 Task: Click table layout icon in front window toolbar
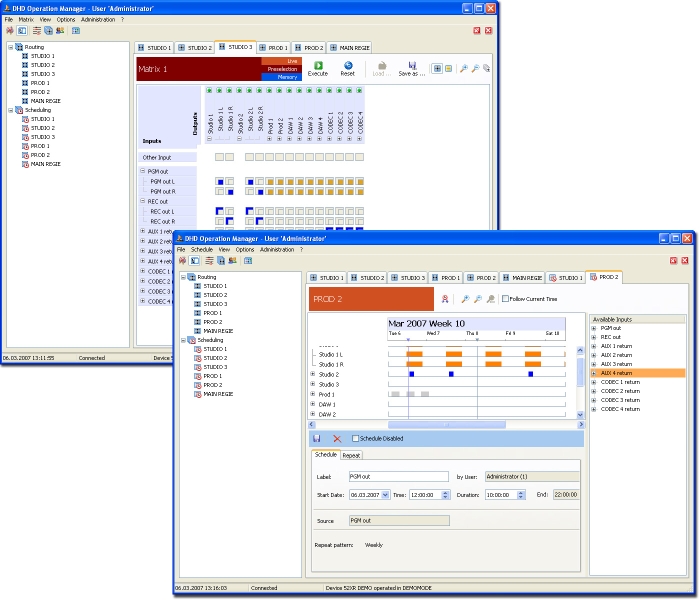[248, 261]
